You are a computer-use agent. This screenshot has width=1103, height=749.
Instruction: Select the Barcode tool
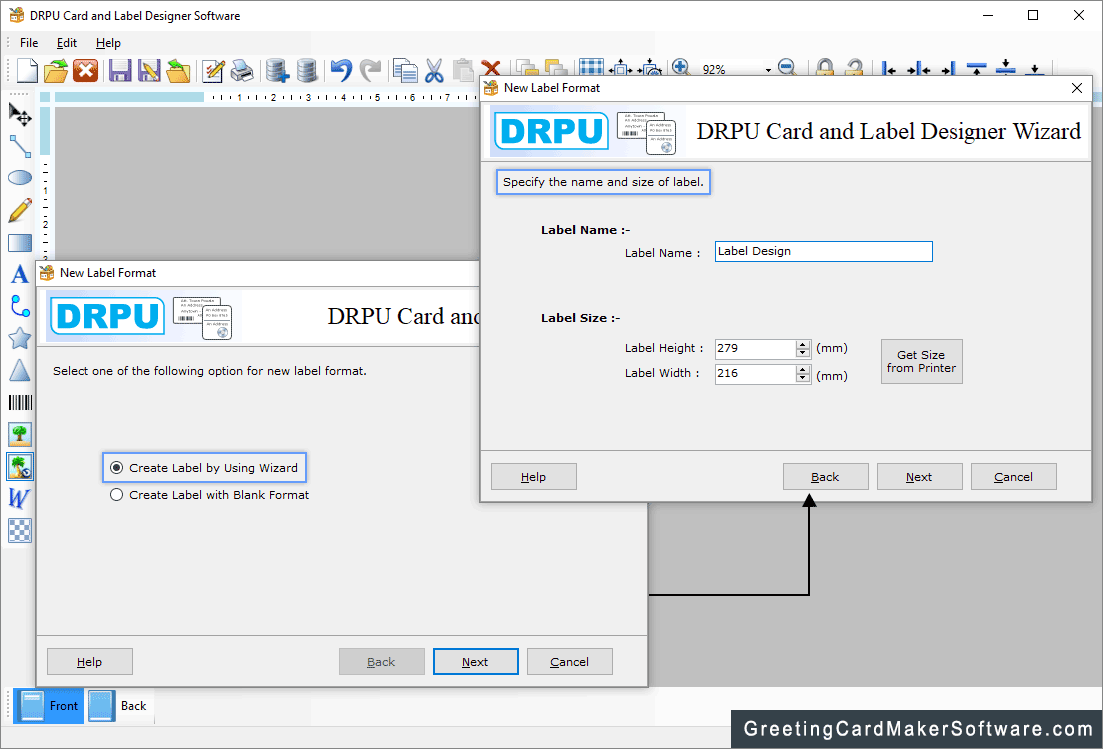point(20,402)
